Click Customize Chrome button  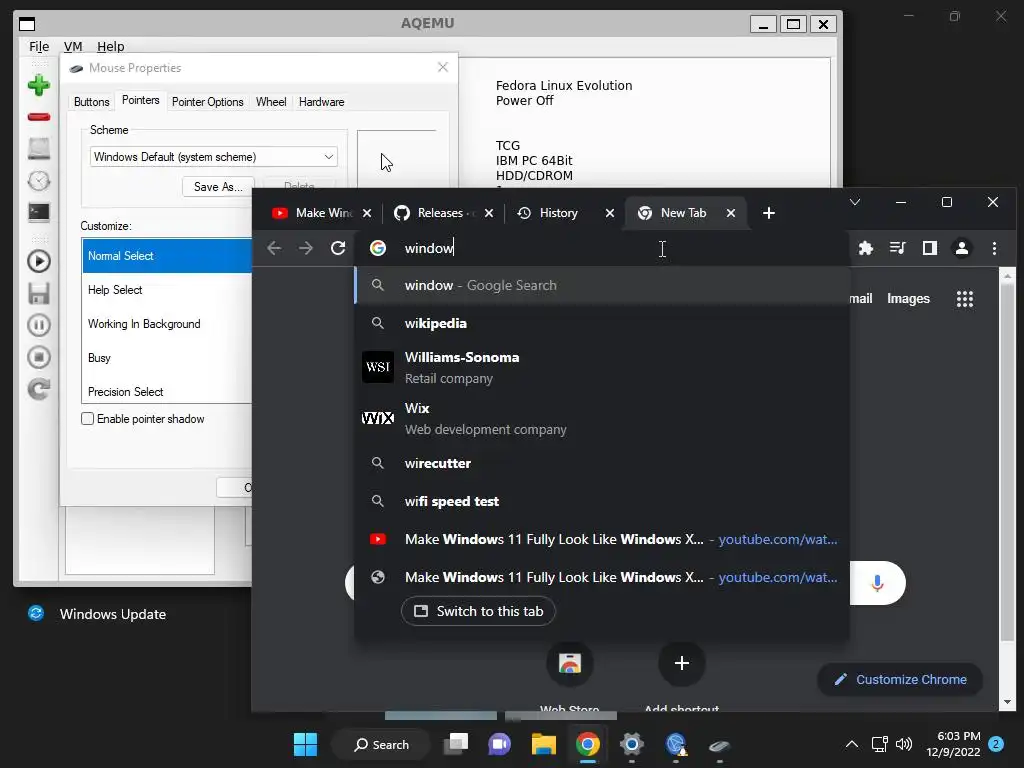[900, 679]
